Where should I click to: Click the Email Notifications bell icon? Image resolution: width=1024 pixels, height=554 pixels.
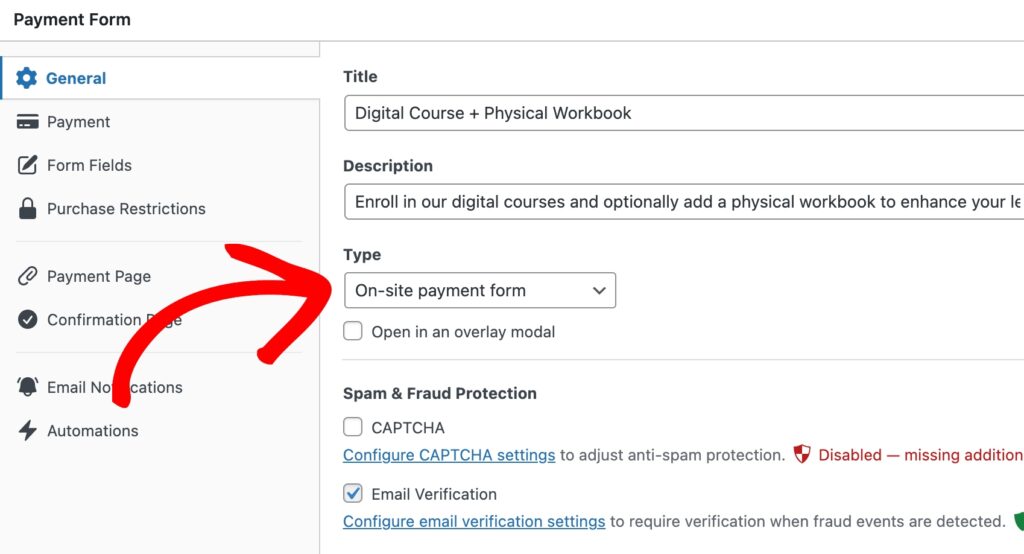[28, 387]
